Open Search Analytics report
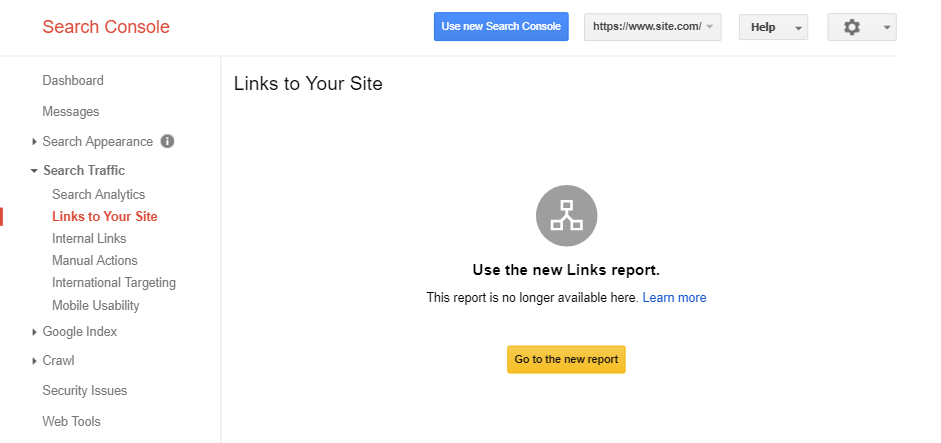 (x=98, y=194)
